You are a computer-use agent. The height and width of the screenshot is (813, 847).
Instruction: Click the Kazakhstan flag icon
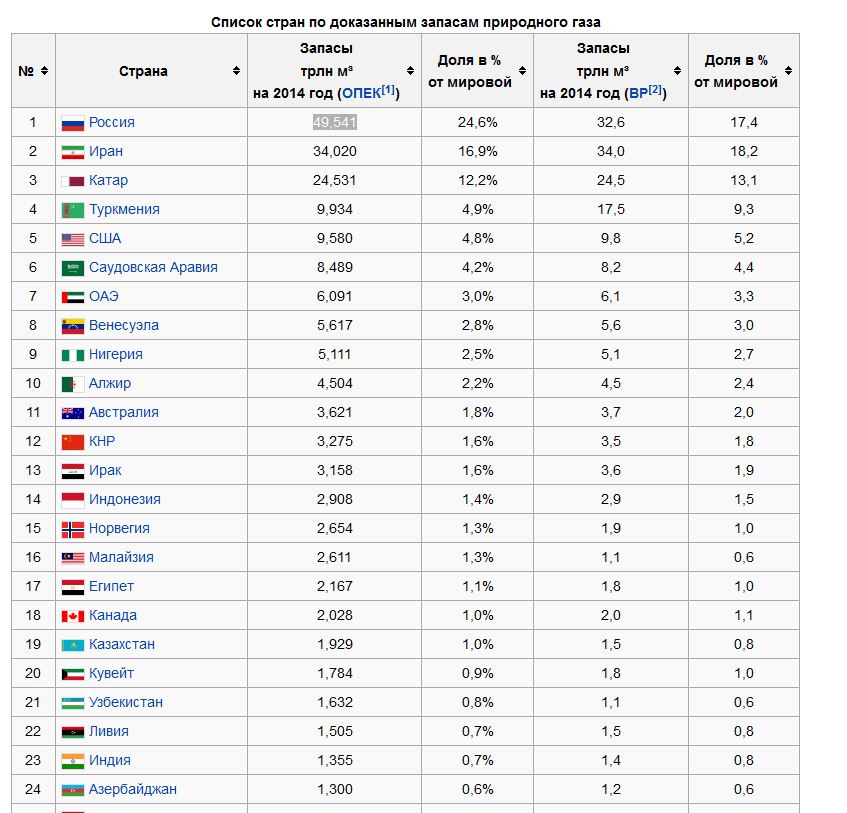[x=72, y=645]
